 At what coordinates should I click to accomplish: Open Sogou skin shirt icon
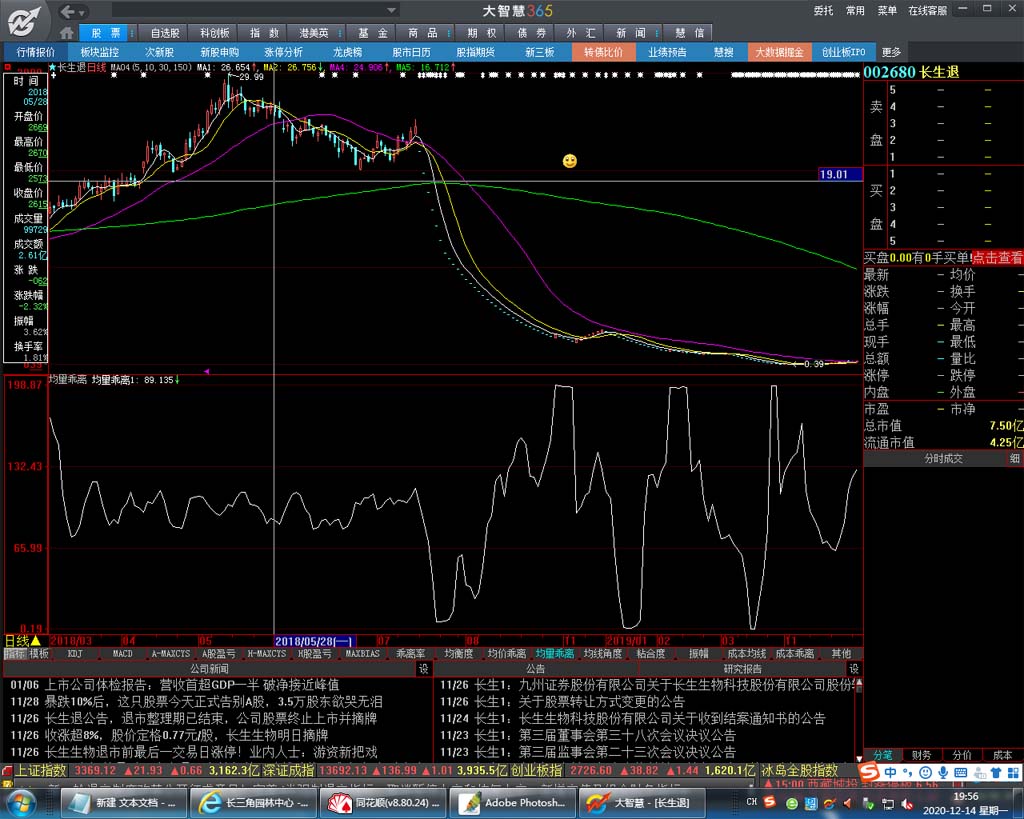[995, 773]
